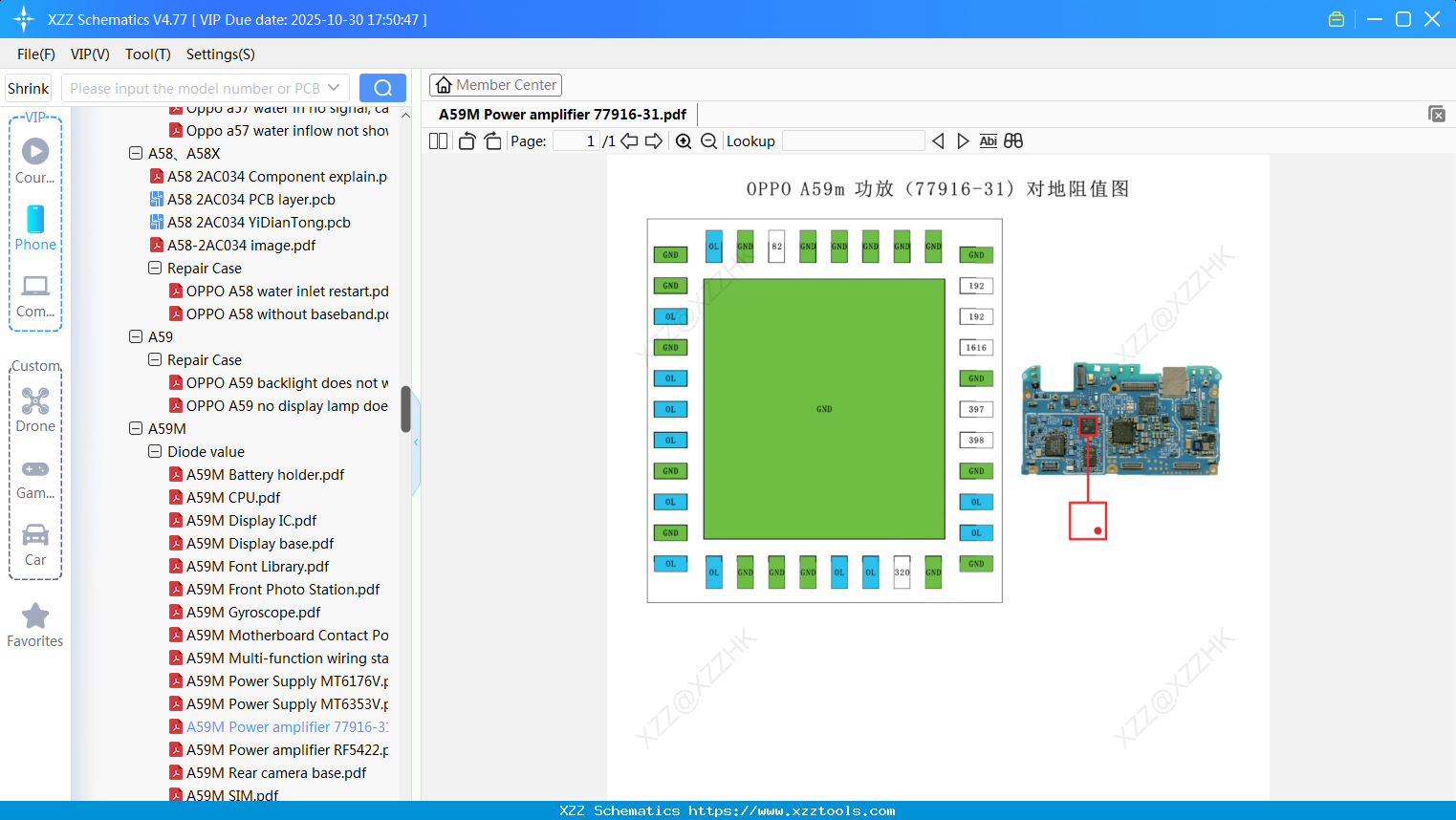The width and height of the screenshot is (1456, 820).
Task: Open A59M Power Supply MT6176V file
Action: (x=278, y=680)
